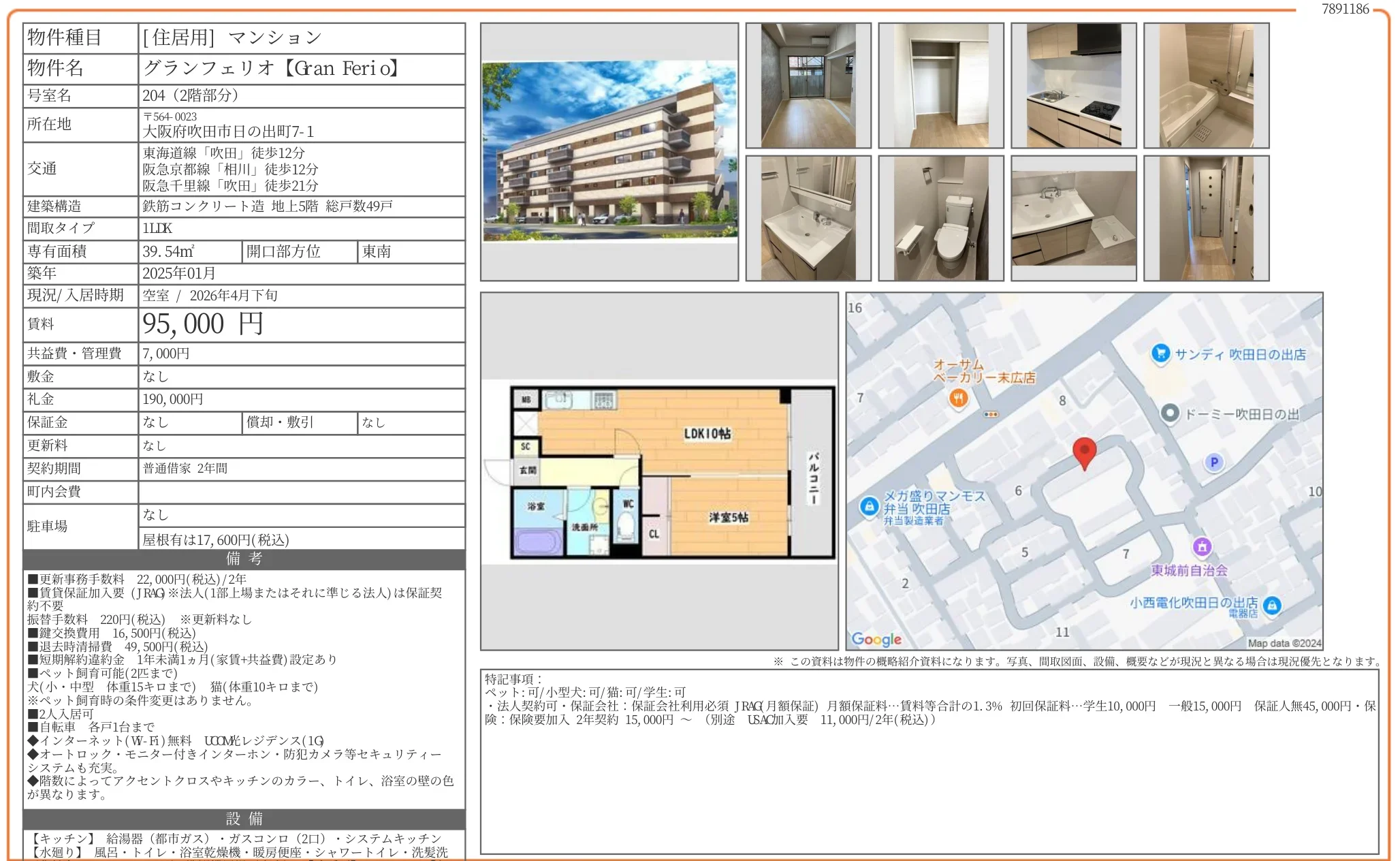Click the orange bakery restaurant marker

point(958,398)
